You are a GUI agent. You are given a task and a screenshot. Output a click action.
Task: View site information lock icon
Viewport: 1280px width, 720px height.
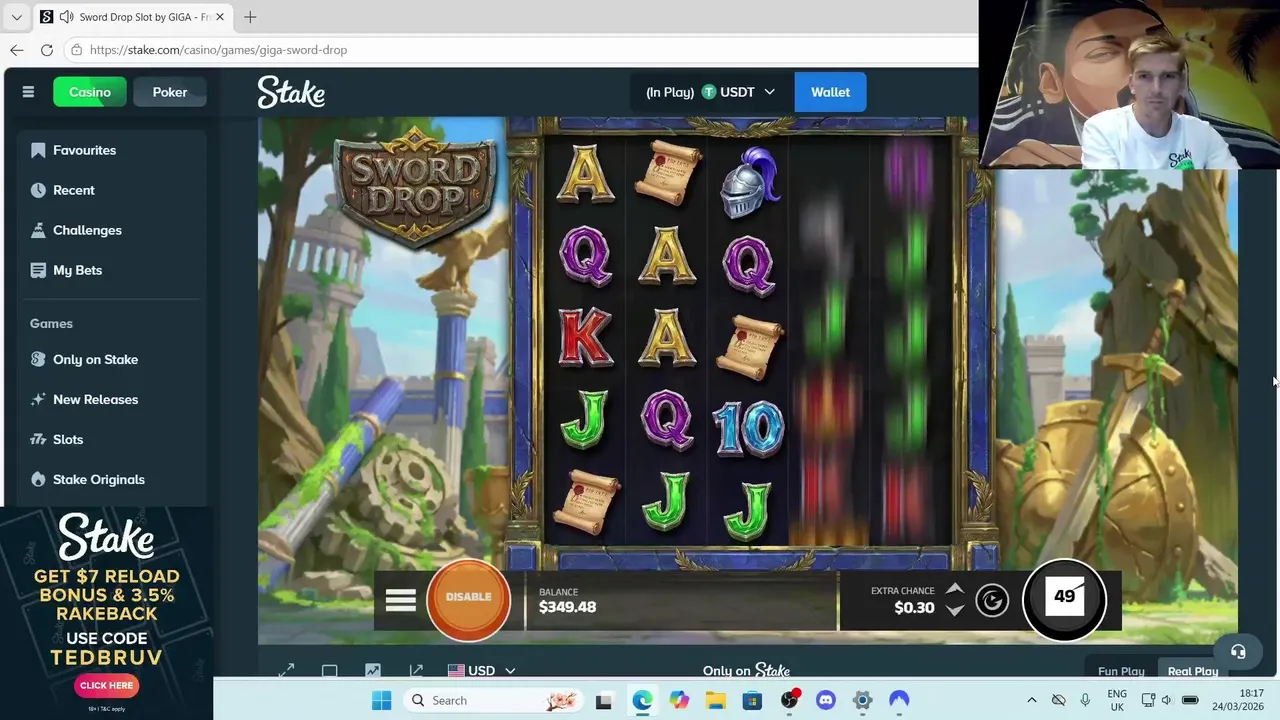click(76, 50)
